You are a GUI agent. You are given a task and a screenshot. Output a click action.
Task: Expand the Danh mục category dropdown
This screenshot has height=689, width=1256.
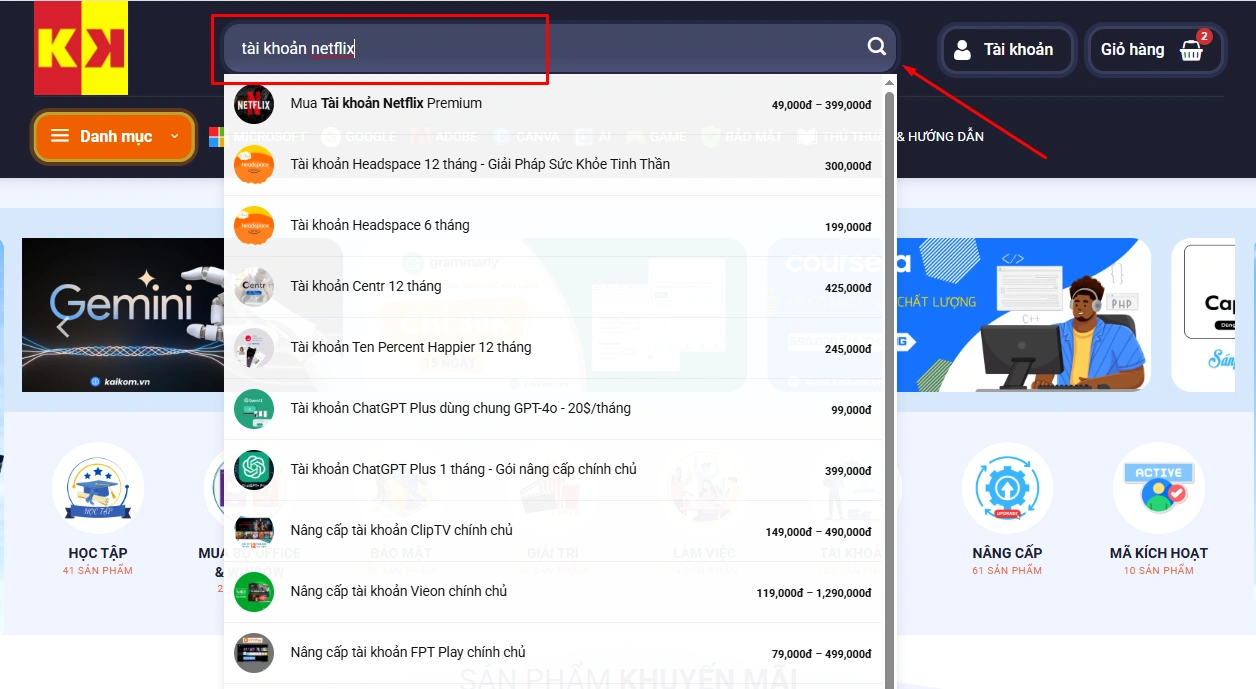pos(115,136)
